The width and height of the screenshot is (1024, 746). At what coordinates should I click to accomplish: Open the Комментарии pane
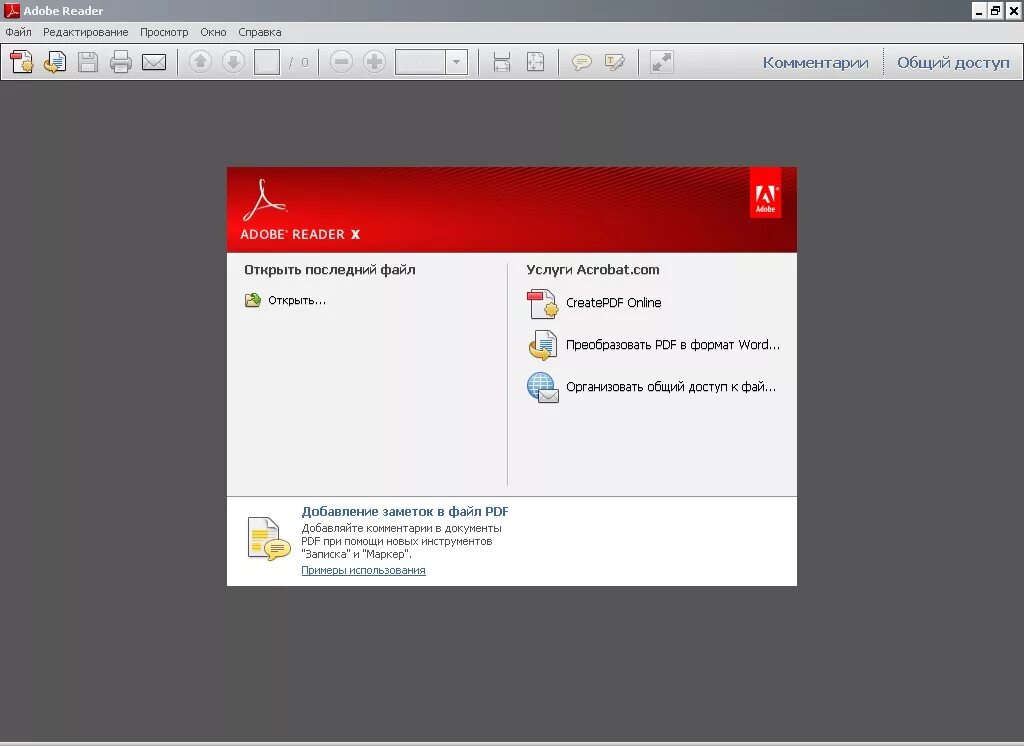pyautogui.click(x=816, y=63)
